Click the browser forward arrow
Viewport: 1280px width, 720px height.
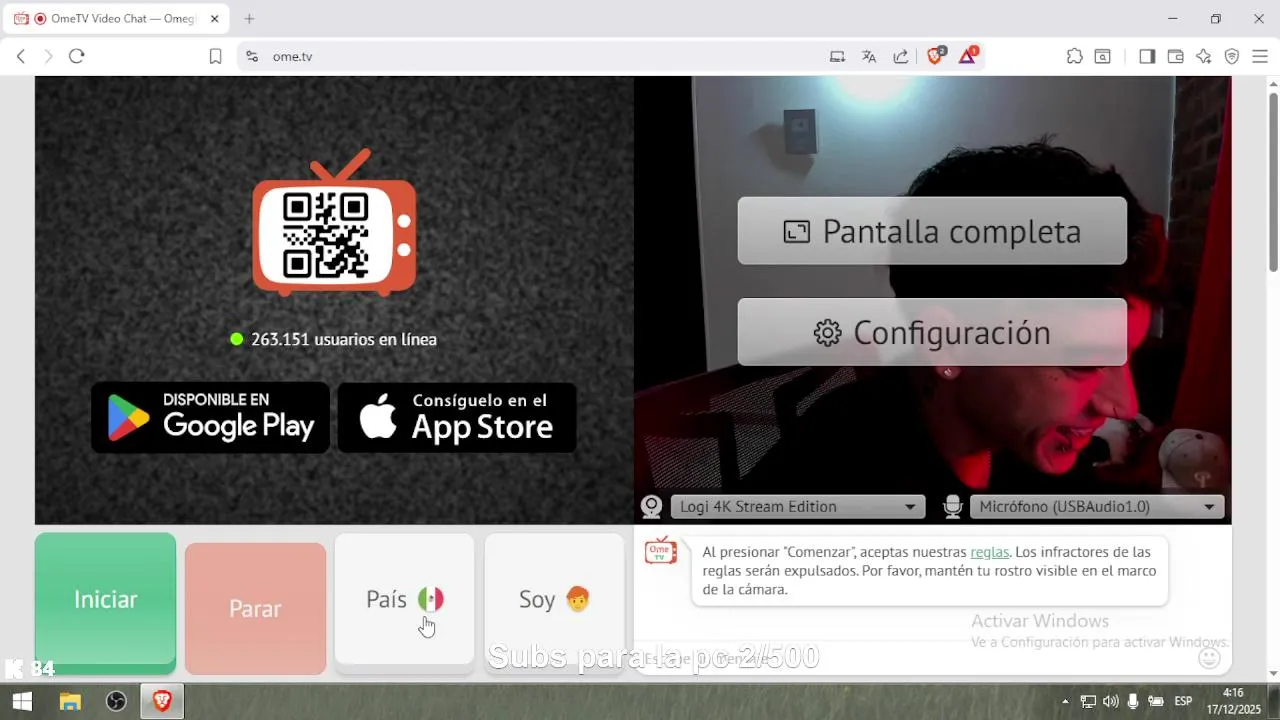[x=48, y=57]
